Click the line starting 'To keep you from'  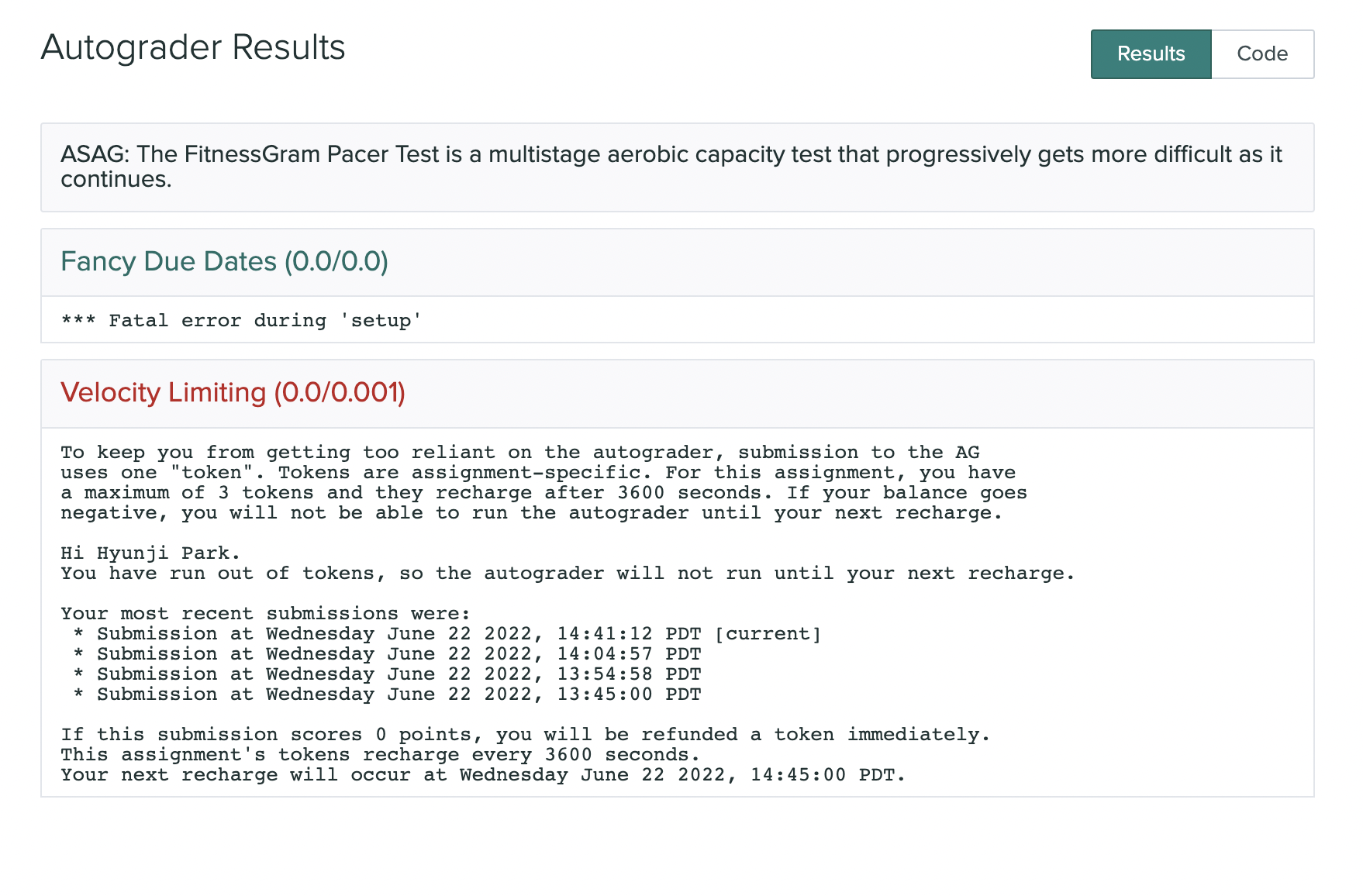click(x=519, y=453)
